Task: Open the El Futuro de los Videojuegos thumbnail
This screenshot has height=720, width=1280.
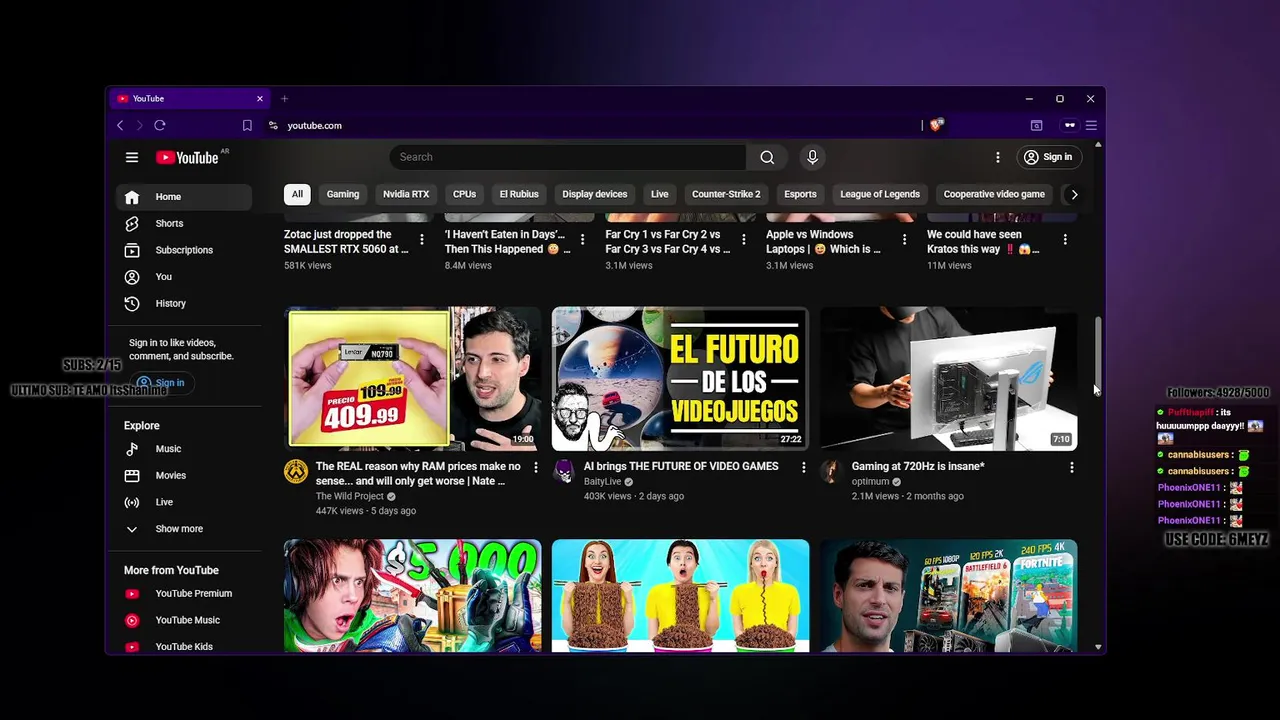Action: pyautogui.click(x=680, y=378)
